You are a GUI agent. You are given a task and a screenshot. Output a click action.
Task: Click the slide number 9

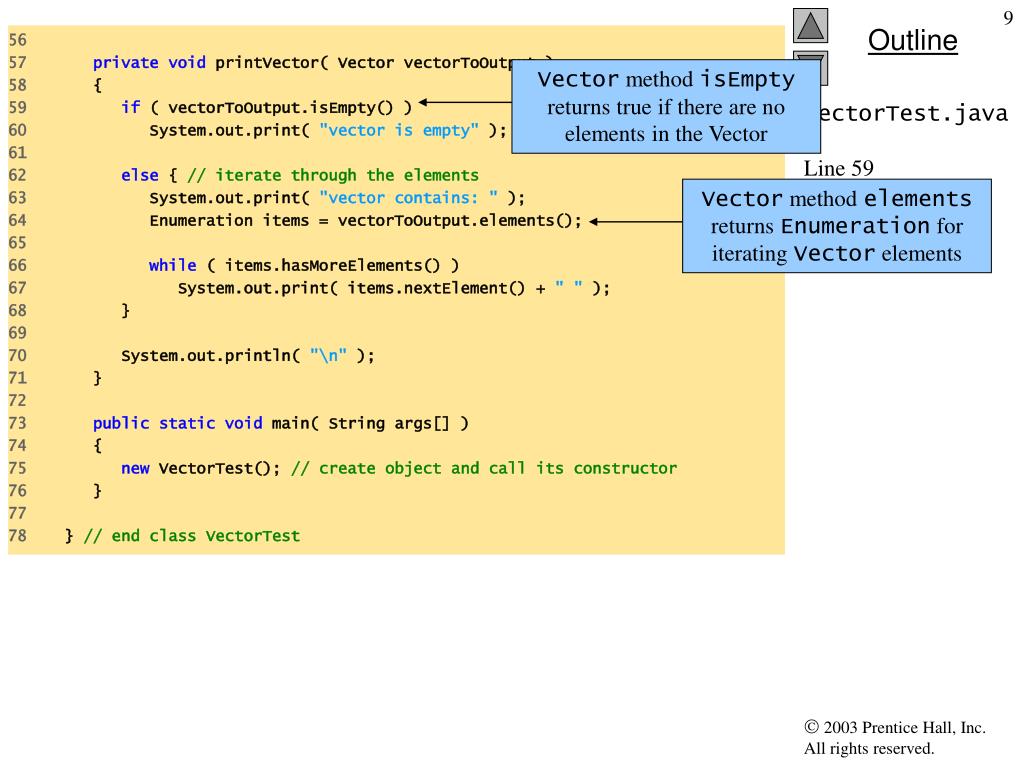click(1008, 18)
